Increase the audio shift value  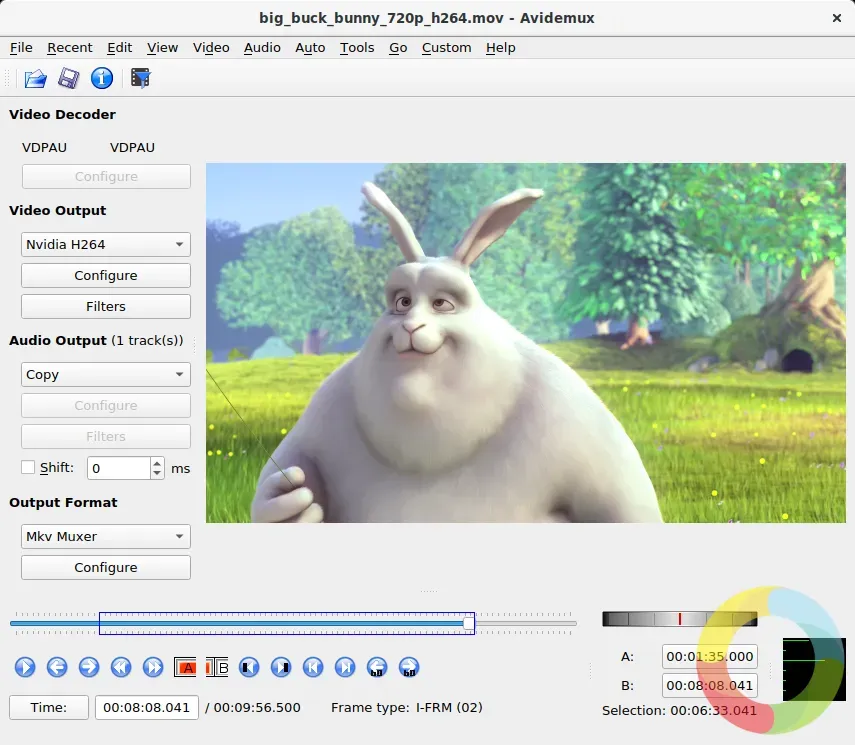[x=157, y=463]
